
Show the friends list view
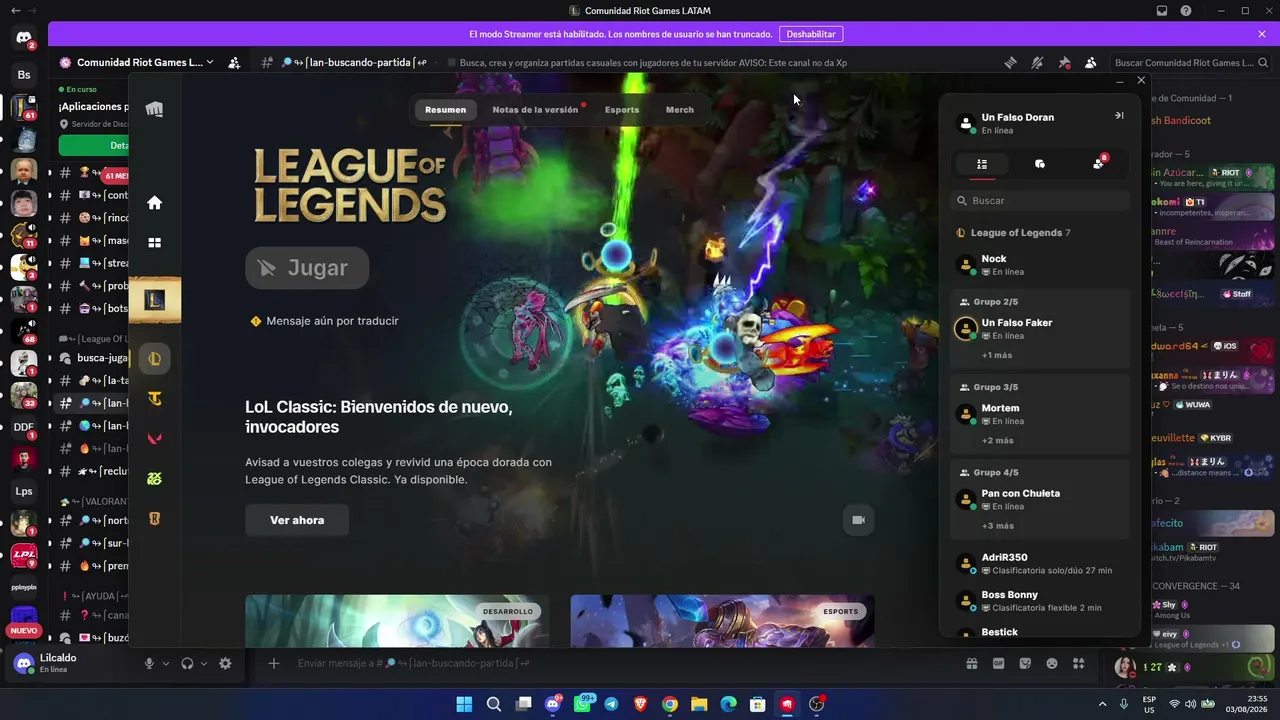click(x=982, y=164)
